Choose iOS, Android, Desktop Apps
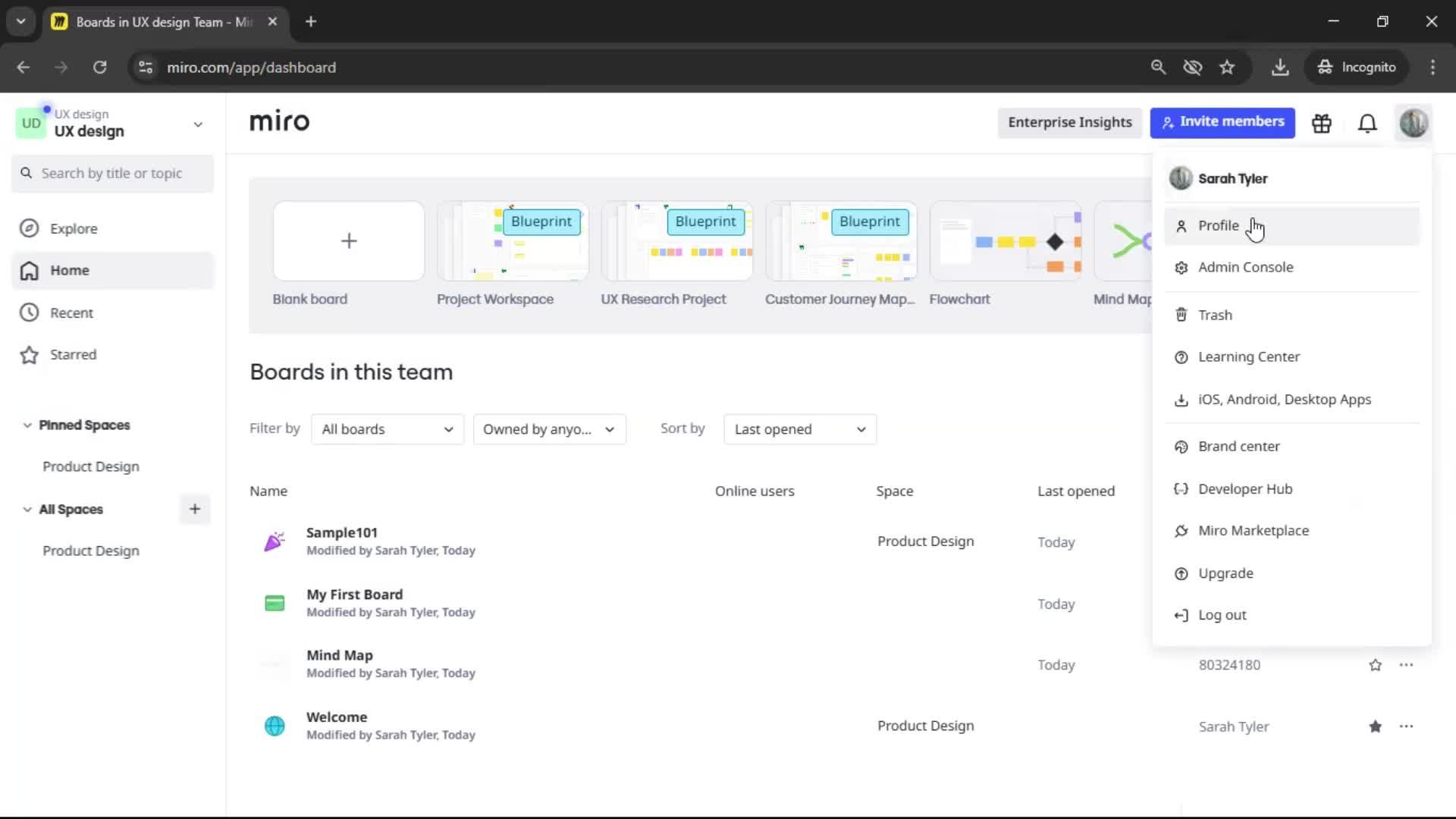1456x819 pixels. (1291, 400)
